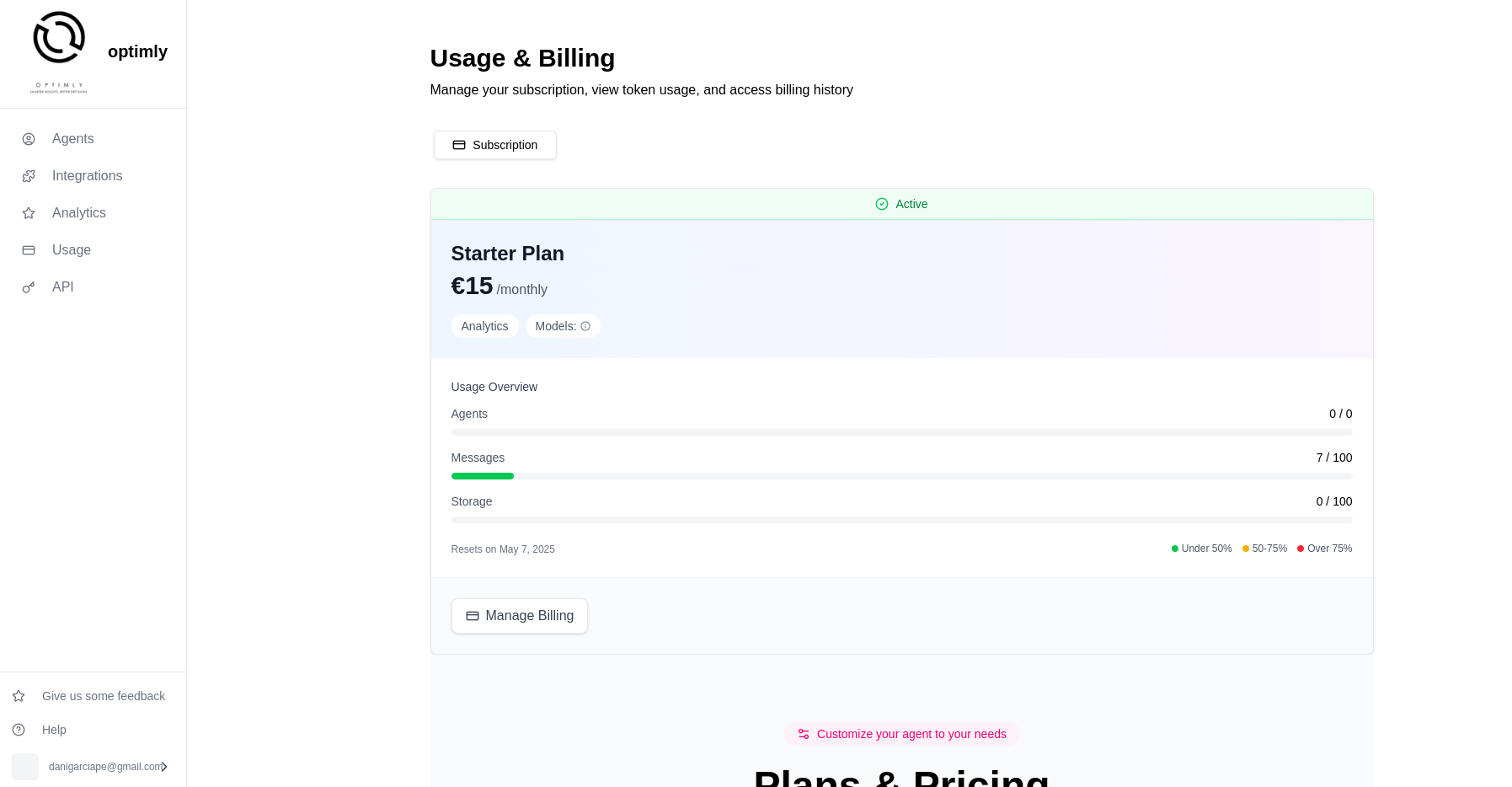Open the Help link

(x=54, y=730)
